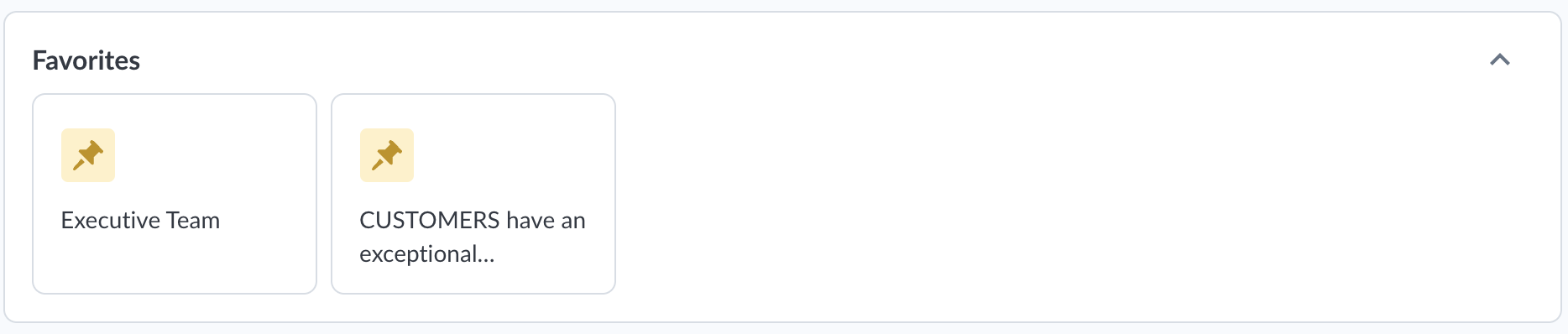
Task: Click the "CUSTOMERS" word on the second card
Action: click(430, 220)
